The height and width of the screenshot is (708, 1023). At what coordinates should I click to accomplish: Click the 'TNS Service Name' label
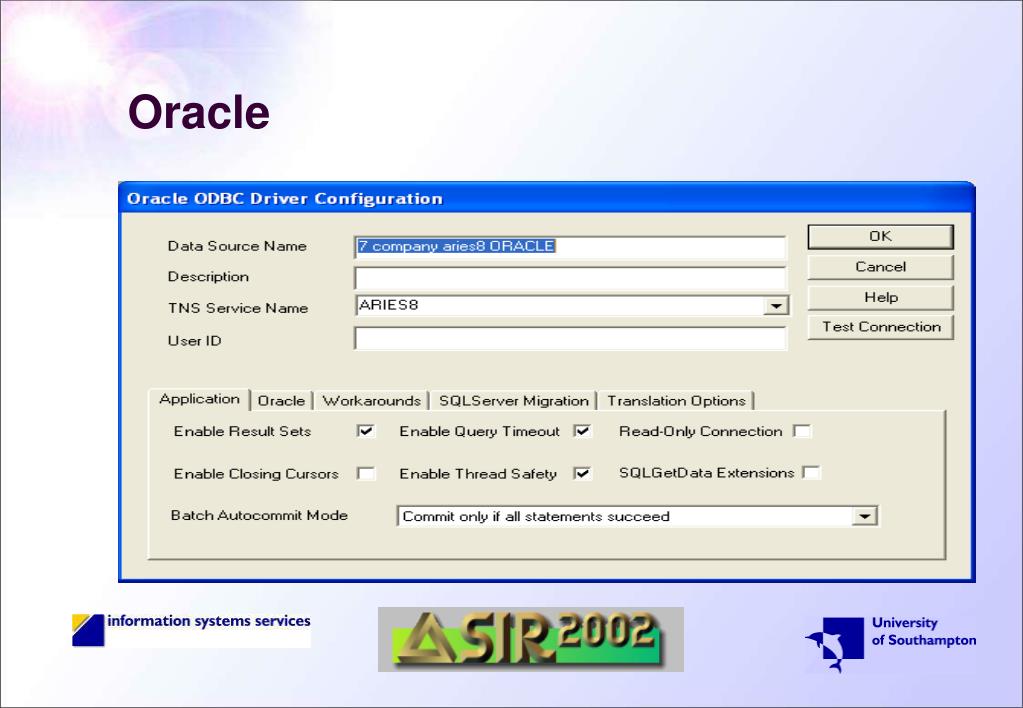click(237, 308)
